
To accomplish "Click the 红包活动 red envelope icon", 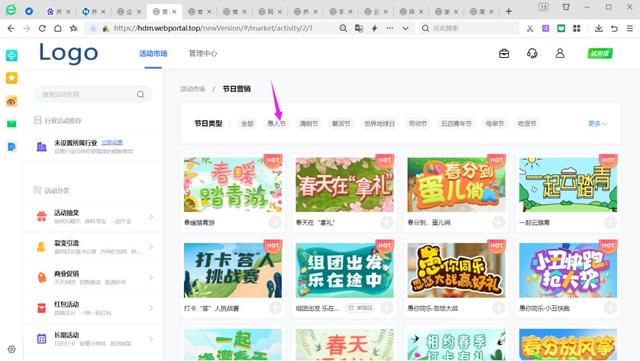I will point(42,308).
